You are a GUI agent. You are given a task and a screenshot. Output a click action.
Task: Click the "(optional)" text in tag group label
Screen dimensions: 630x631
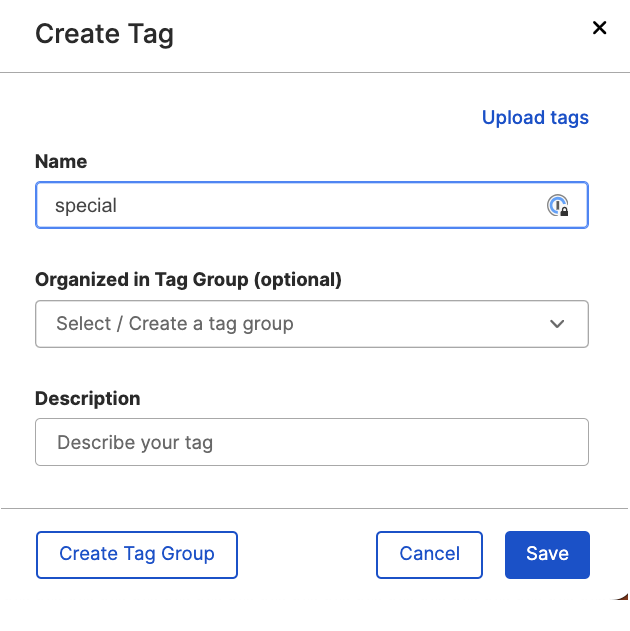click(298, 280)
